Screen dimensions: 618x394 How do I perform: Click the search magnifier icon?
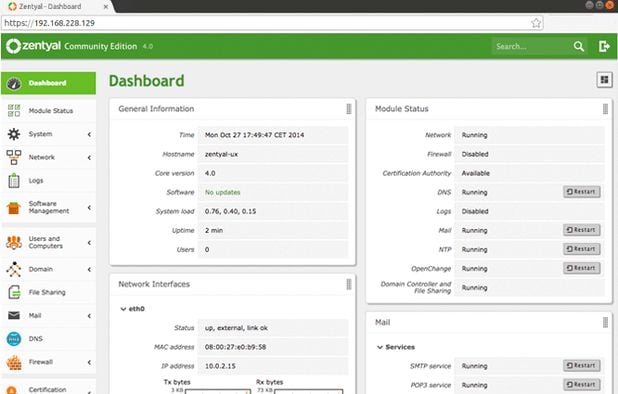[579, 46]
